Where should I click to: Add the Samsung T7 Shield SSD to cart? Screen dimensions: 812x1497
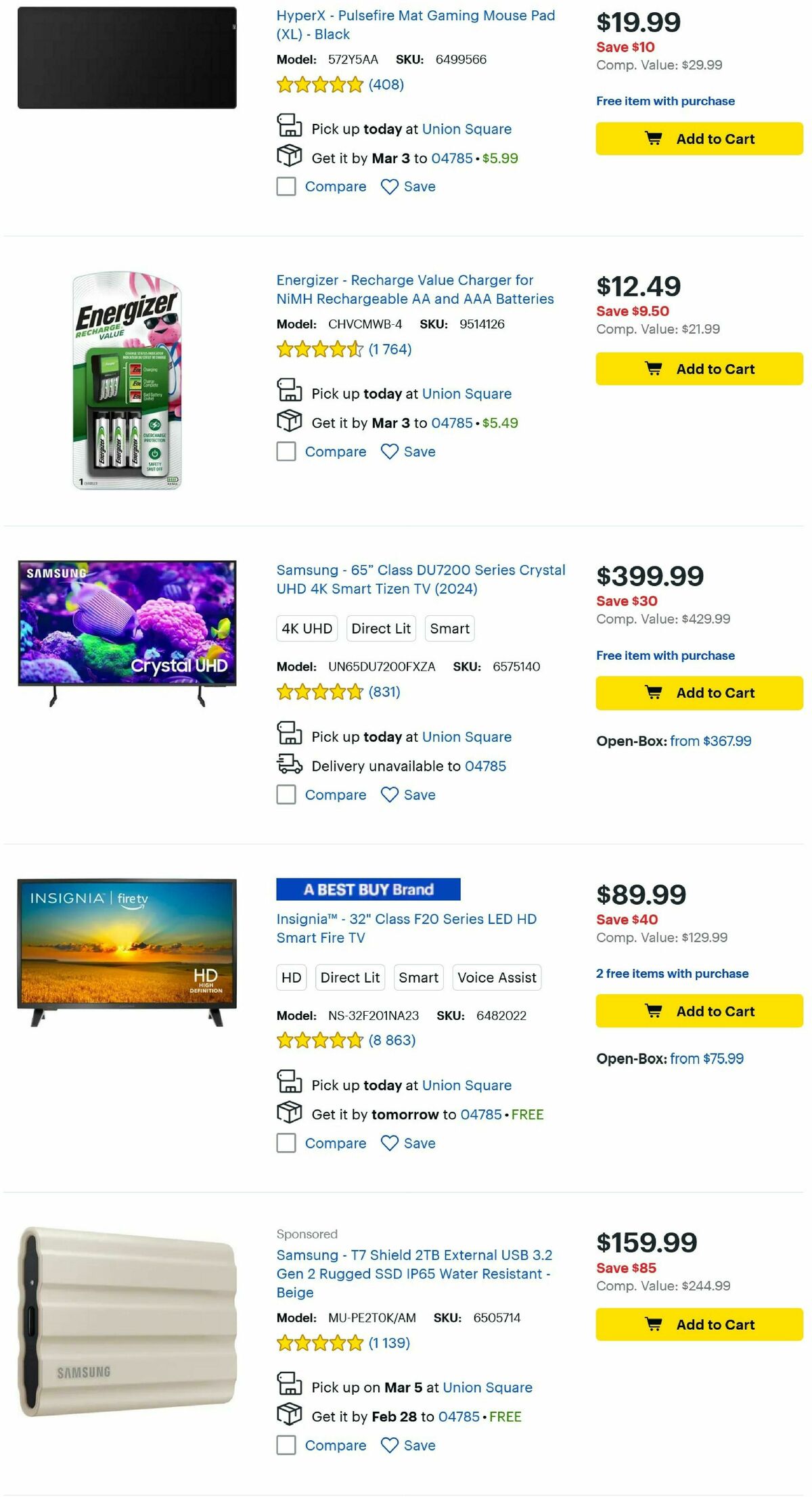tap(698, 1324)
